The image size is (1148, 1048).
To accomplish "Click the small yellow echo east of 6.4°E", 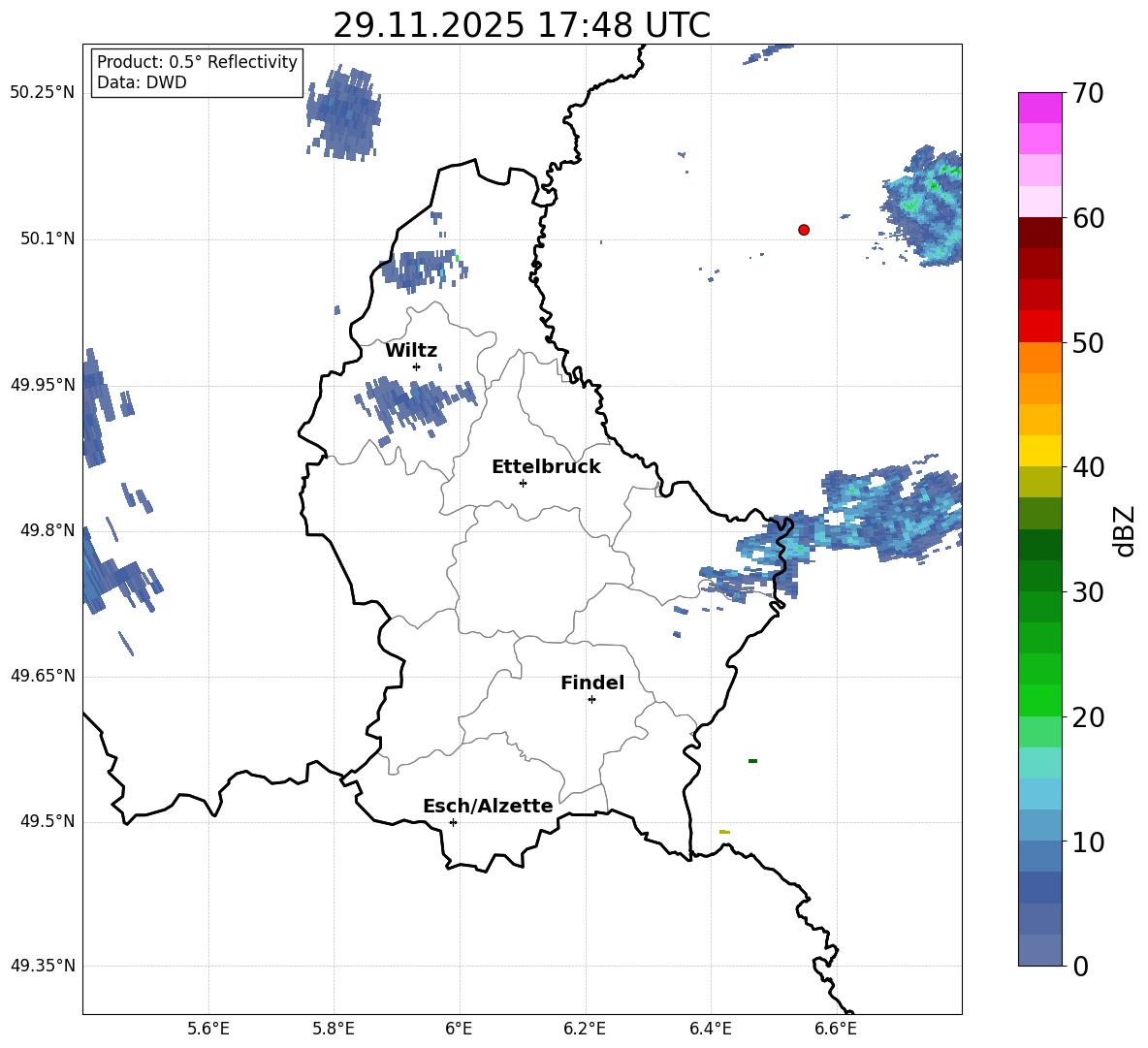I will 725,832.
